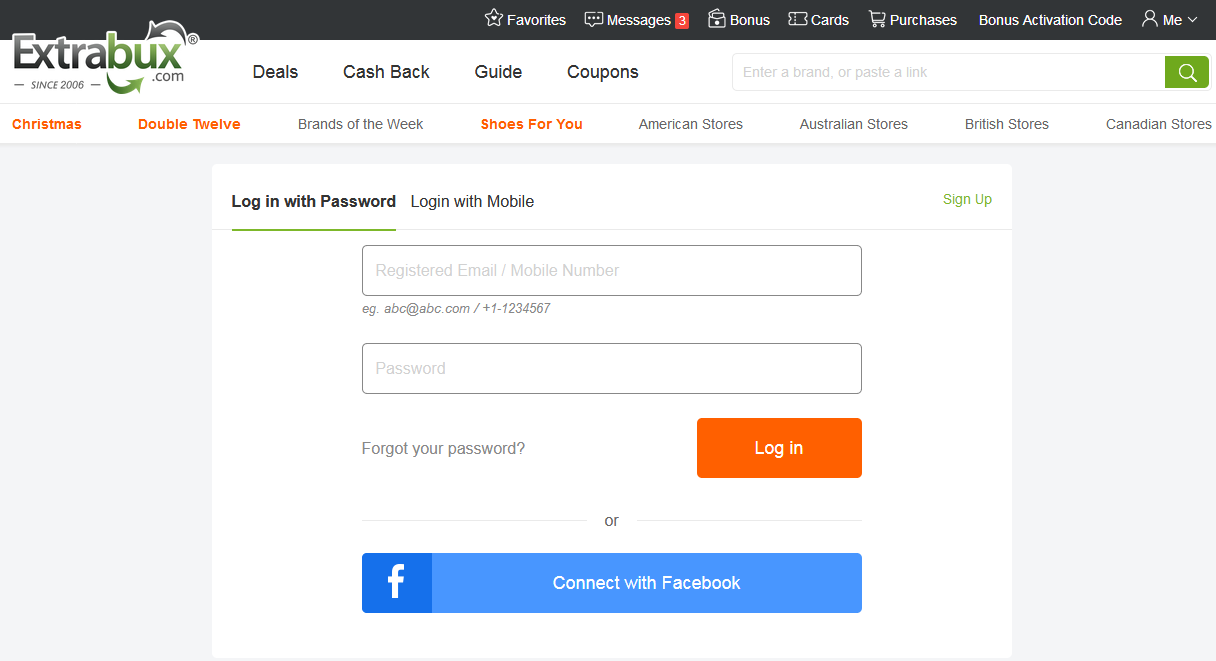Focus the Registered Email or Mobile field
Viewport: 1216px width, 661px height.
pyautogui.click(x=611, y=270)
